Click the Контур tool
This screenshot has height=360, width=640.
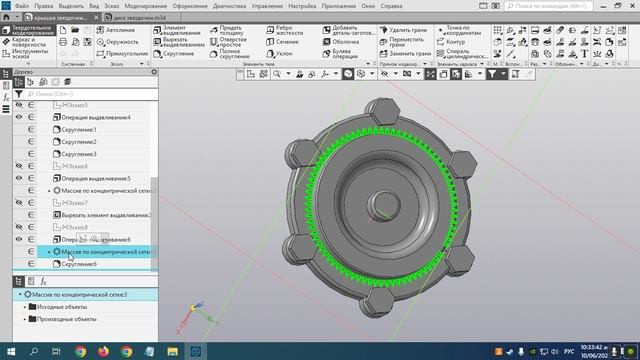[451, 42]
